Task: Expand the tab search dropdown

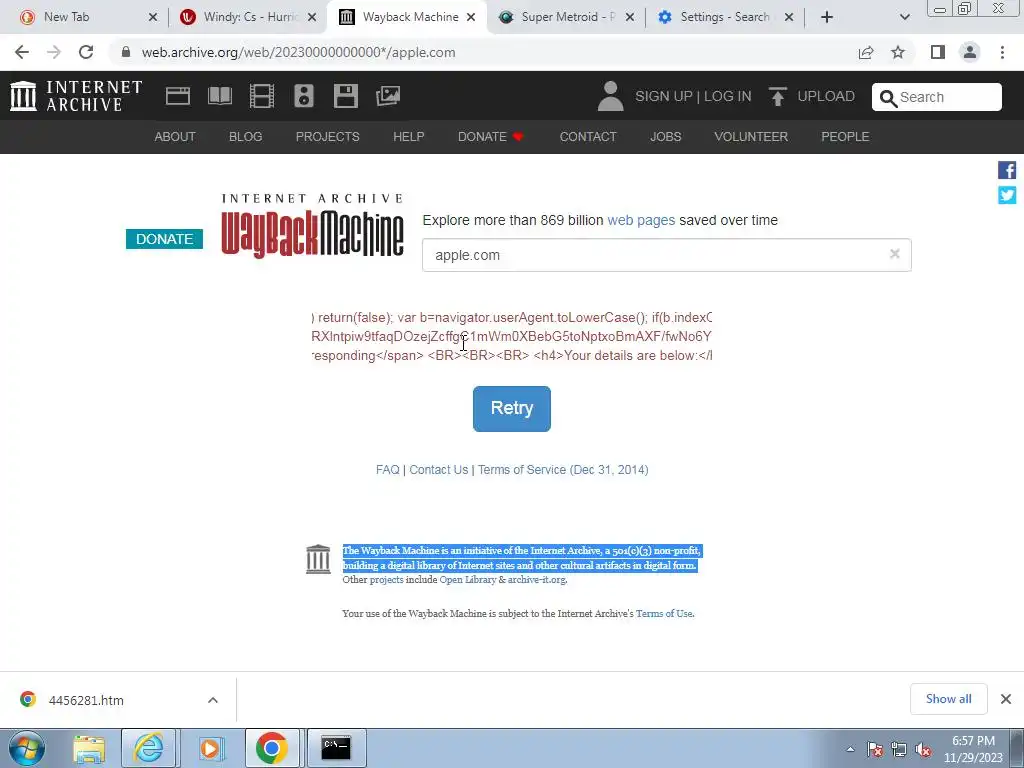Action: coord(904,17)
